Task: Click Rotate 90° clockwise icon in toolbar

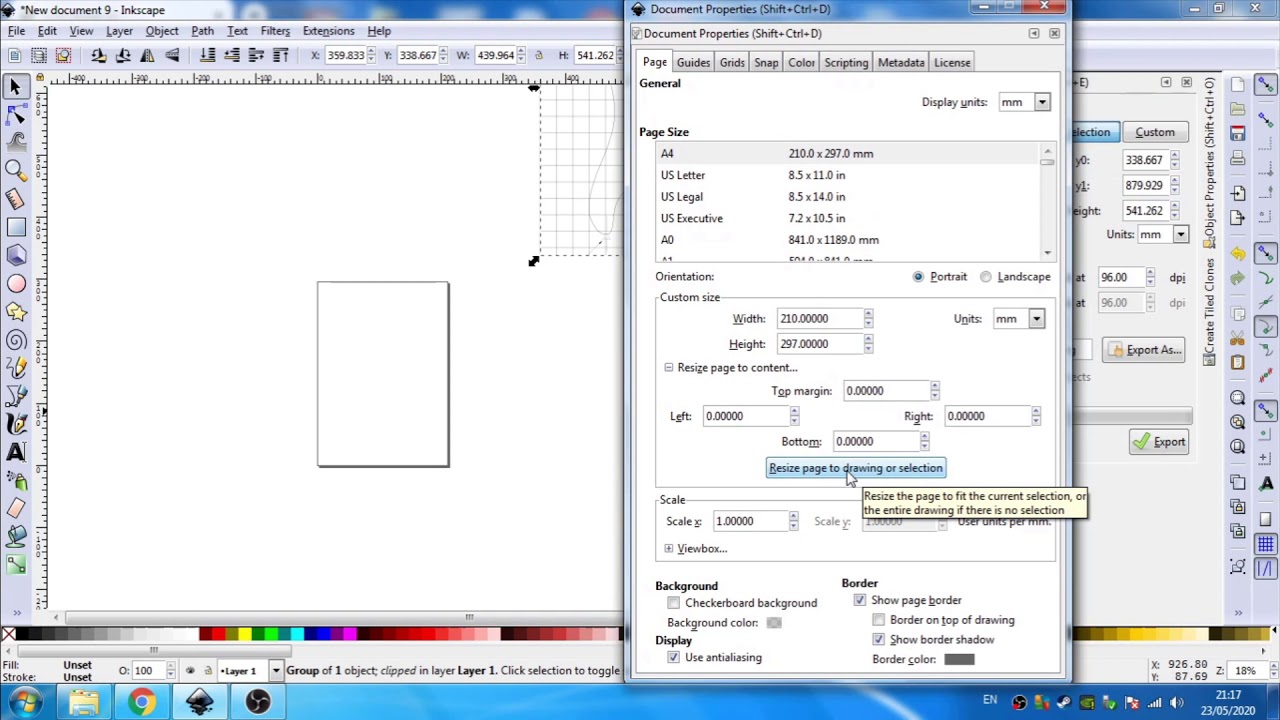Action: 123,55
